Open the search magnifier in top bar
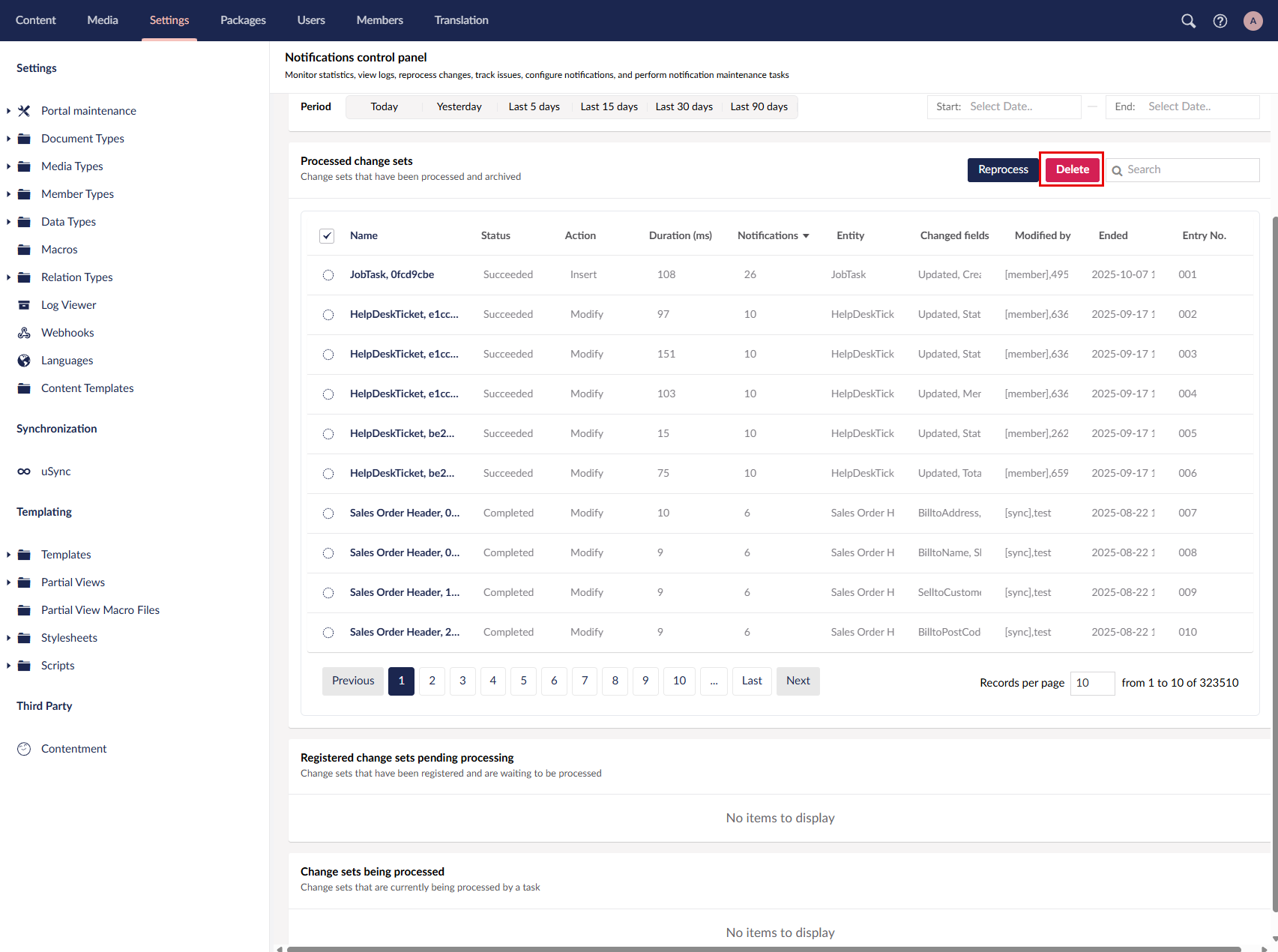The width and height of the screenshot is (1278, 952). click(1188, 21)
